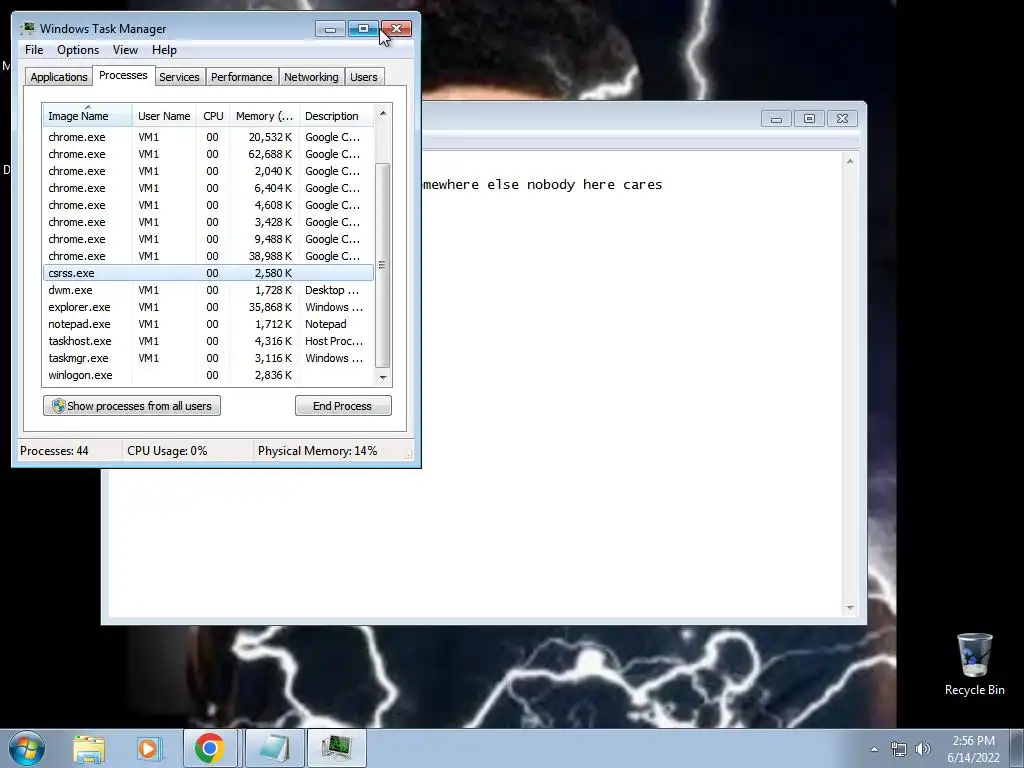Open the Recycle Bin desktop icon
Screen dimensions: 1024x768
point(974,664)
